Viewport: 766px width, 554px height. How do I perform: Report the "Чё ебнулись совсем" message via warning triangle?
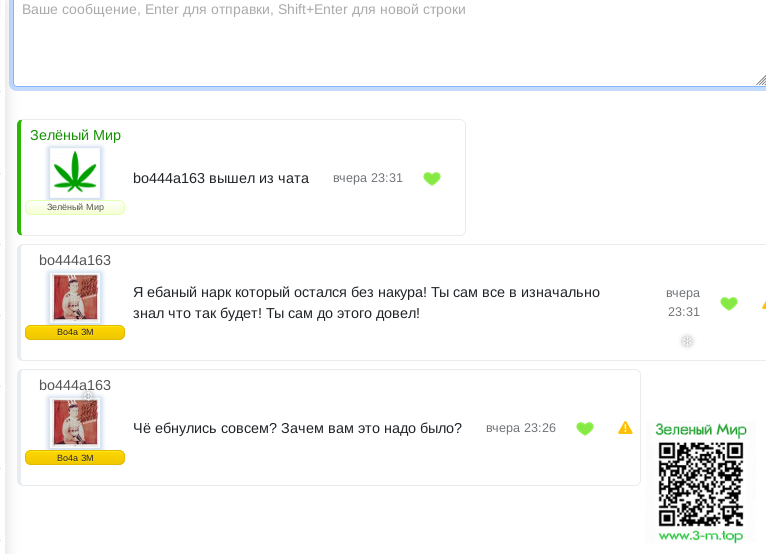(625, 428)
